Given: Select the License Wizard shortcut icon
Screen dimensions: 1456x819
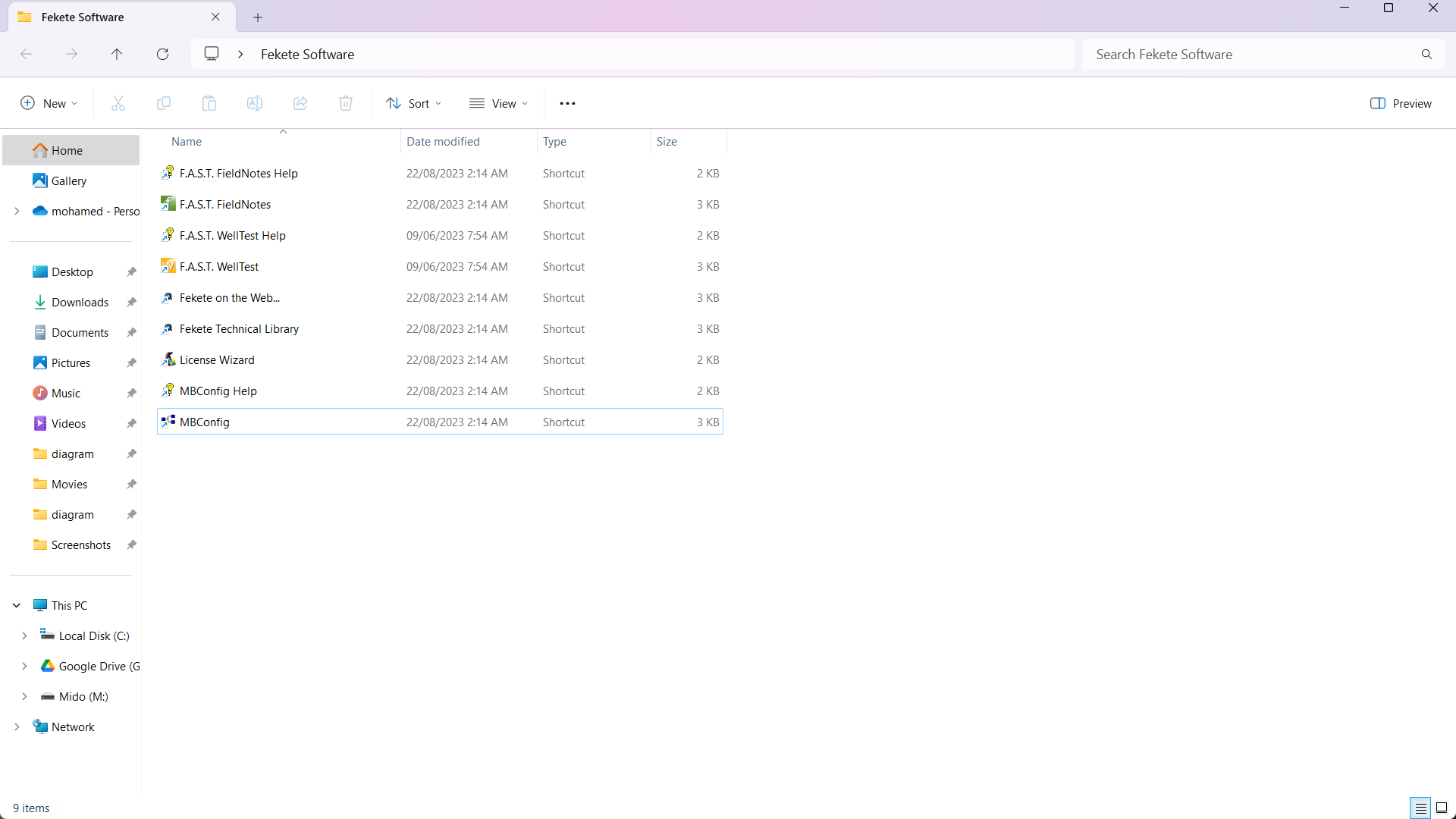Looking at the screenshot, I should click(x=168, y=359).
